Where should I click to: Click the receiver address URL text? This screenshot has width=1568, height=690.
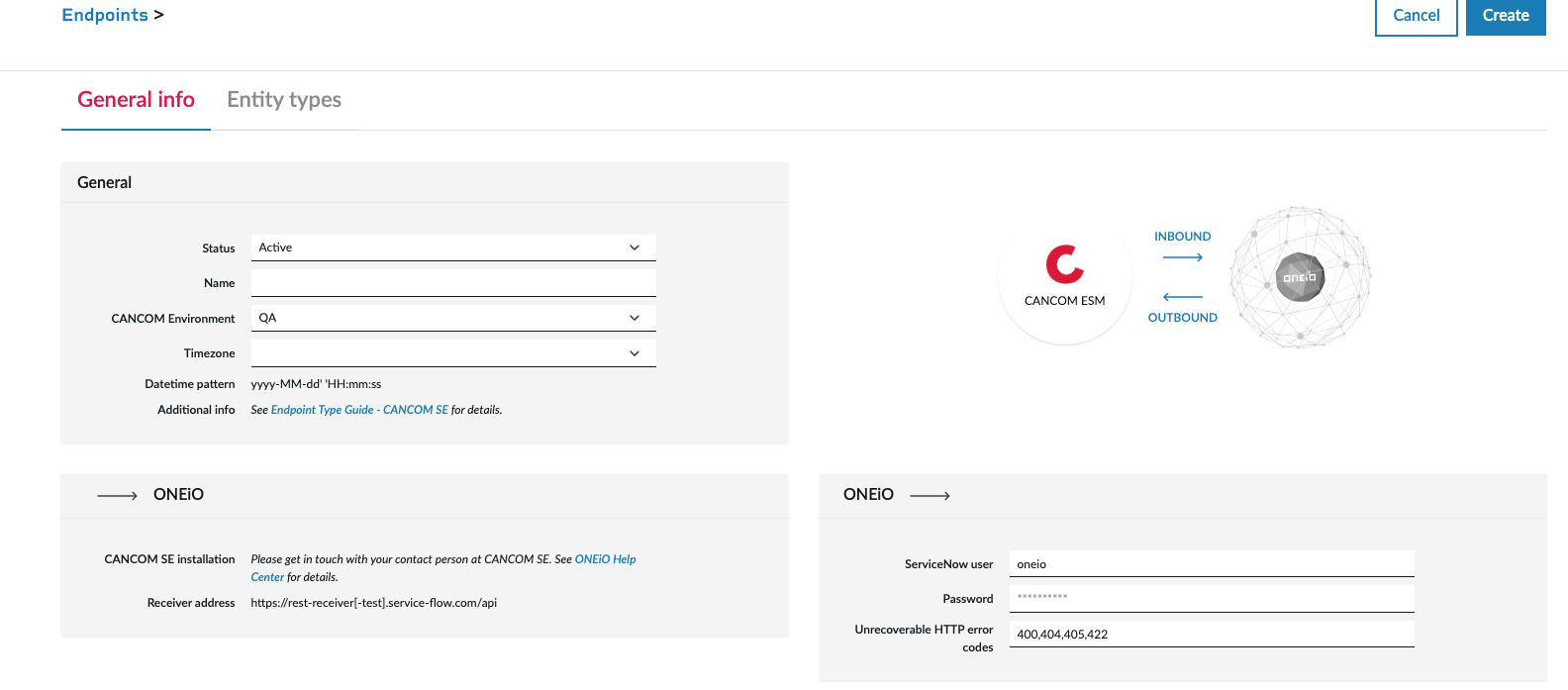click(x=374, y=603)
